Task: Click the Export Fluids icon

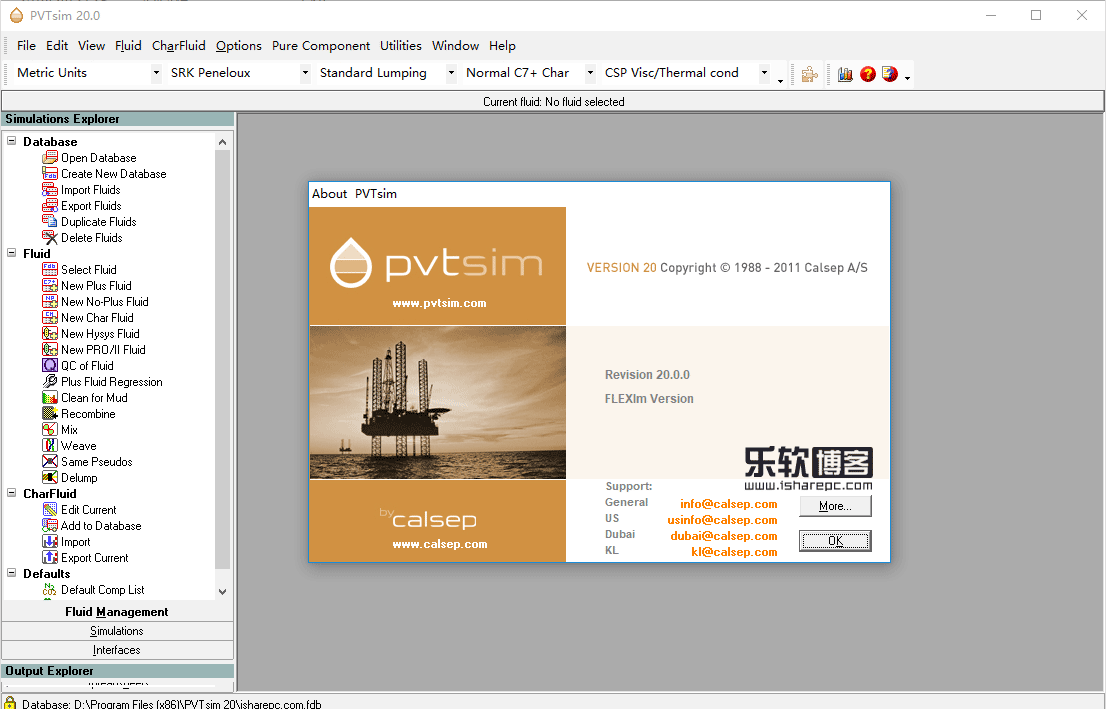Action: [49, 205]
